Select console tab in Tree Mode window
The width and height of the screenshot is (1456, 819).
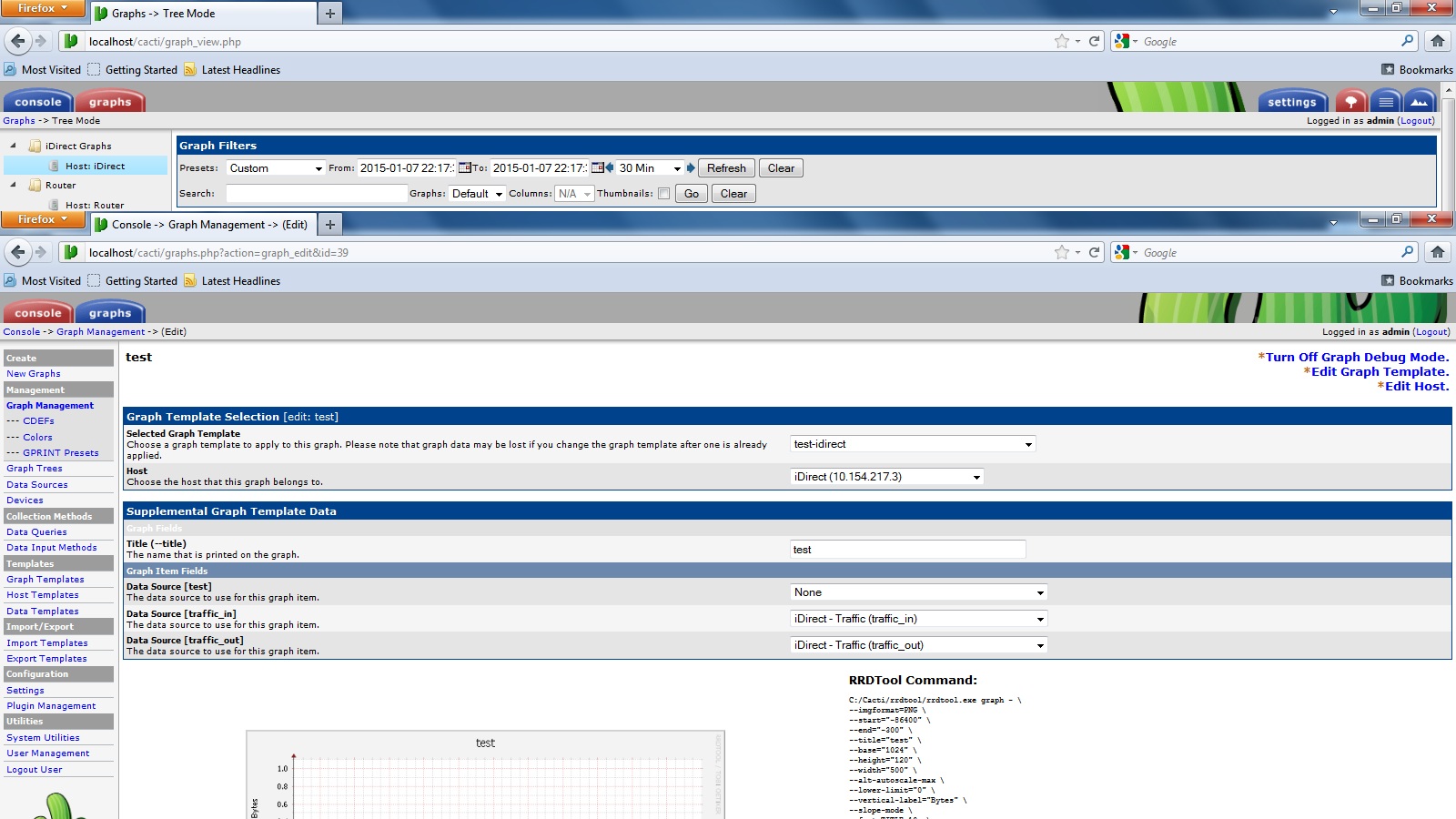(x=38, y=101)
